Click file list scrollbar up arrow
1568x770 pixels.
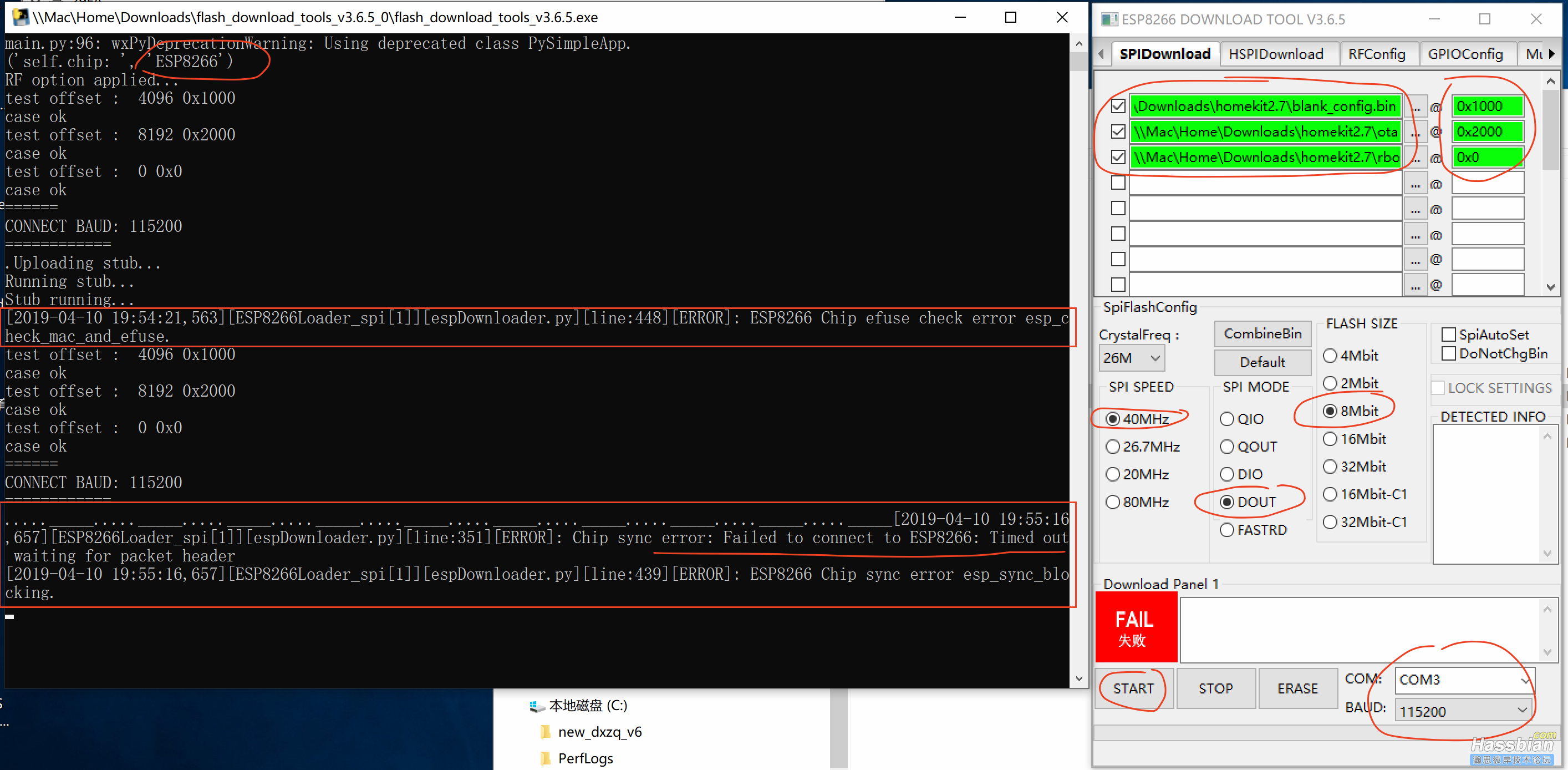click(1550, 81)
